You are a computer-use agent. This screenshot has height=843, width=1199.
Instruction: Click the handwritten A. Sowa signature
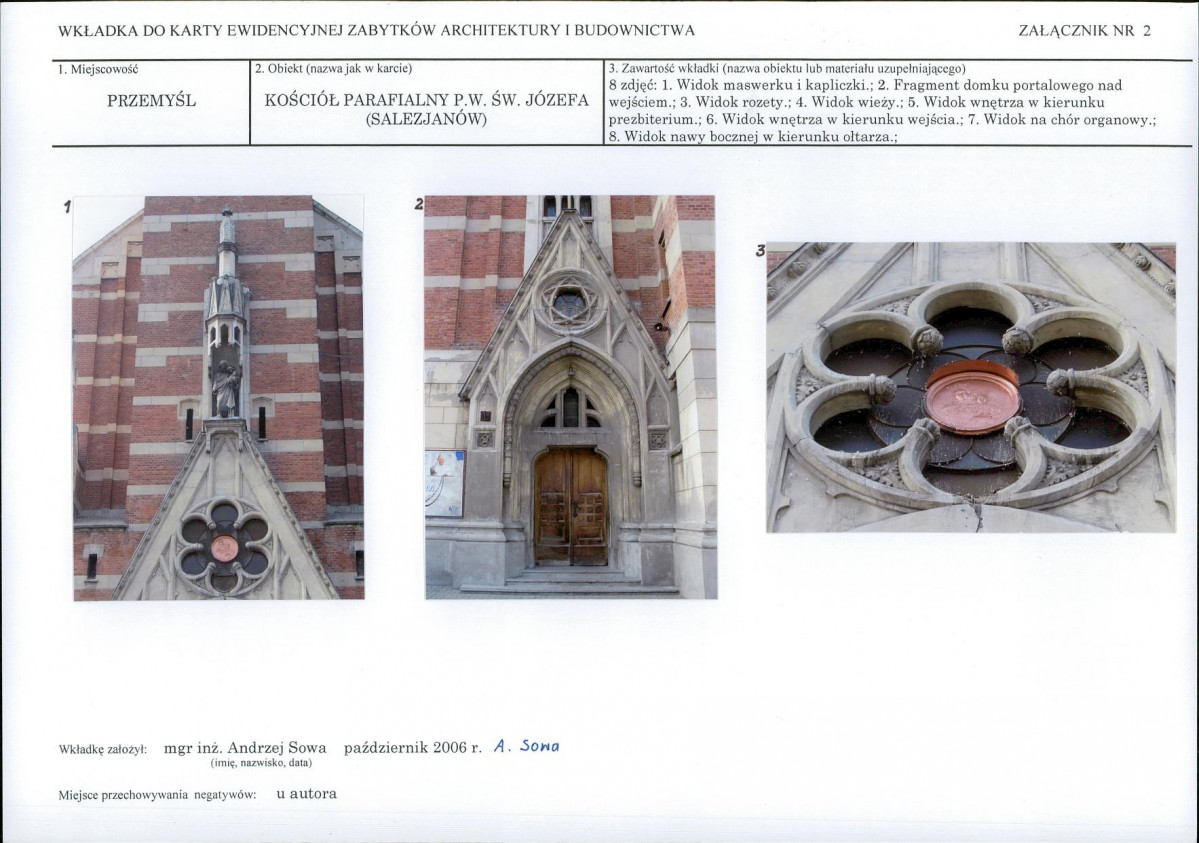(x=526, y=746)
